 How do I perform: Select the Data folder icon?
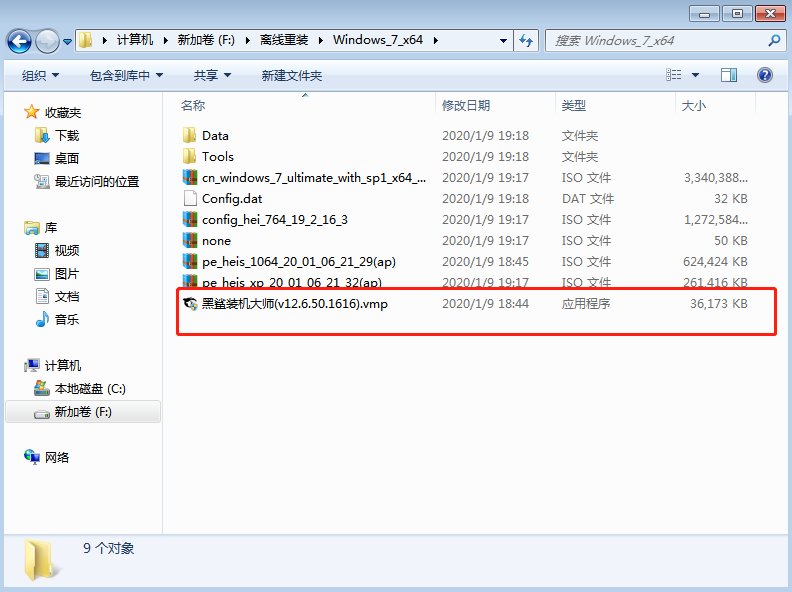[190, 135]
